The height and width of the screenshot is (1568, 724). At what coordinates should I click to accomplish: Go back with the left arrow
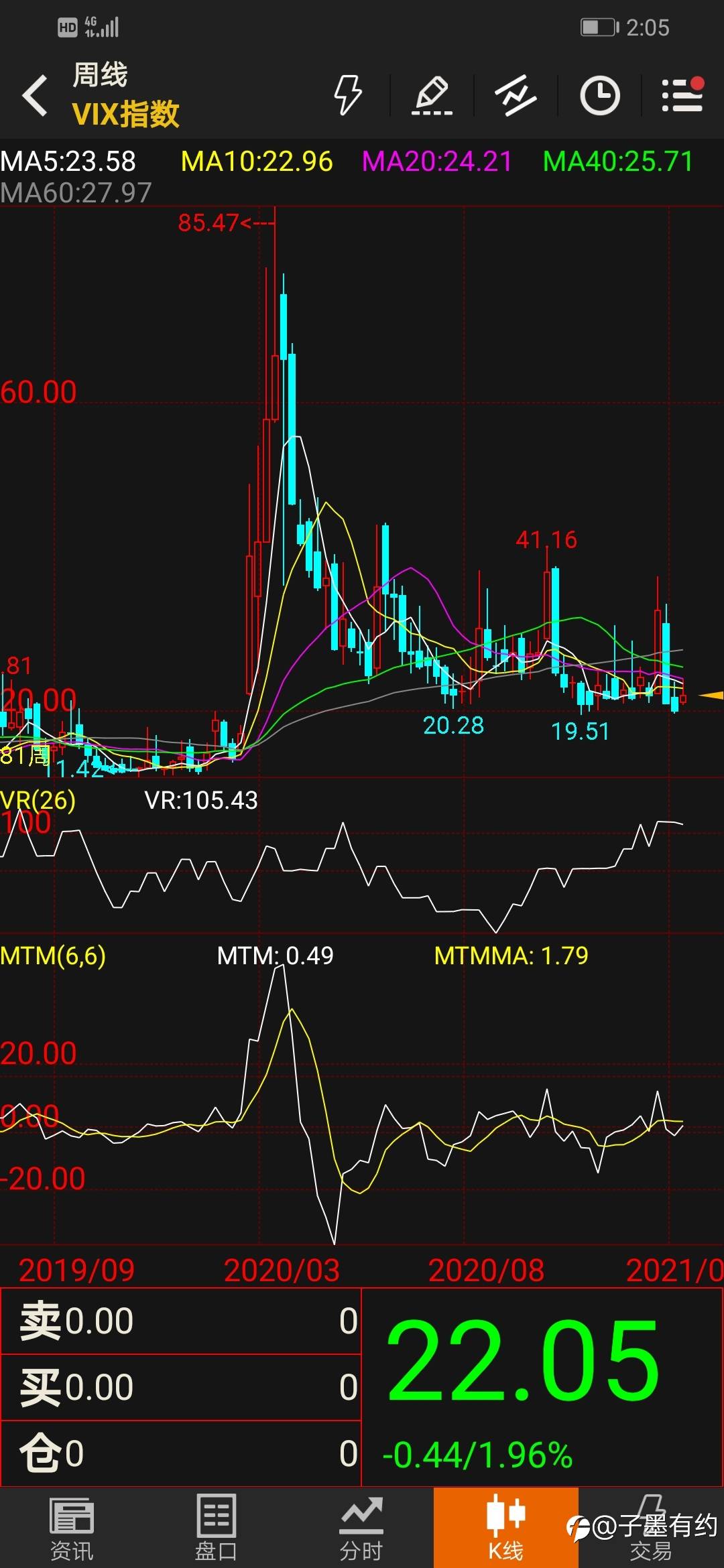point(35,95)
